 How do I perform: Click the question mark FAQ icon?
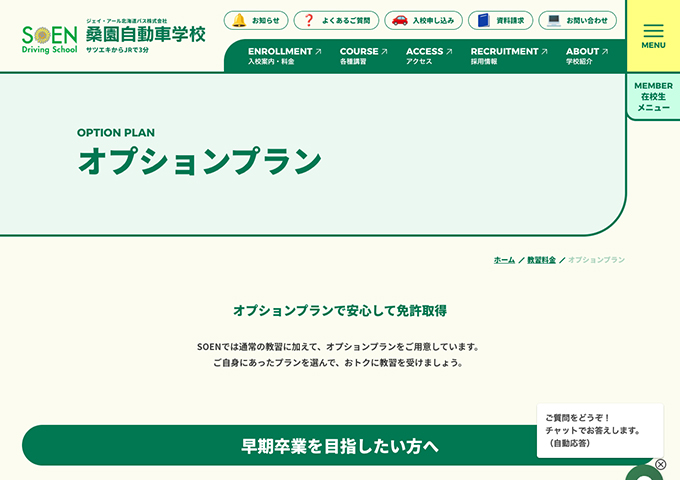tap(309, 20)
